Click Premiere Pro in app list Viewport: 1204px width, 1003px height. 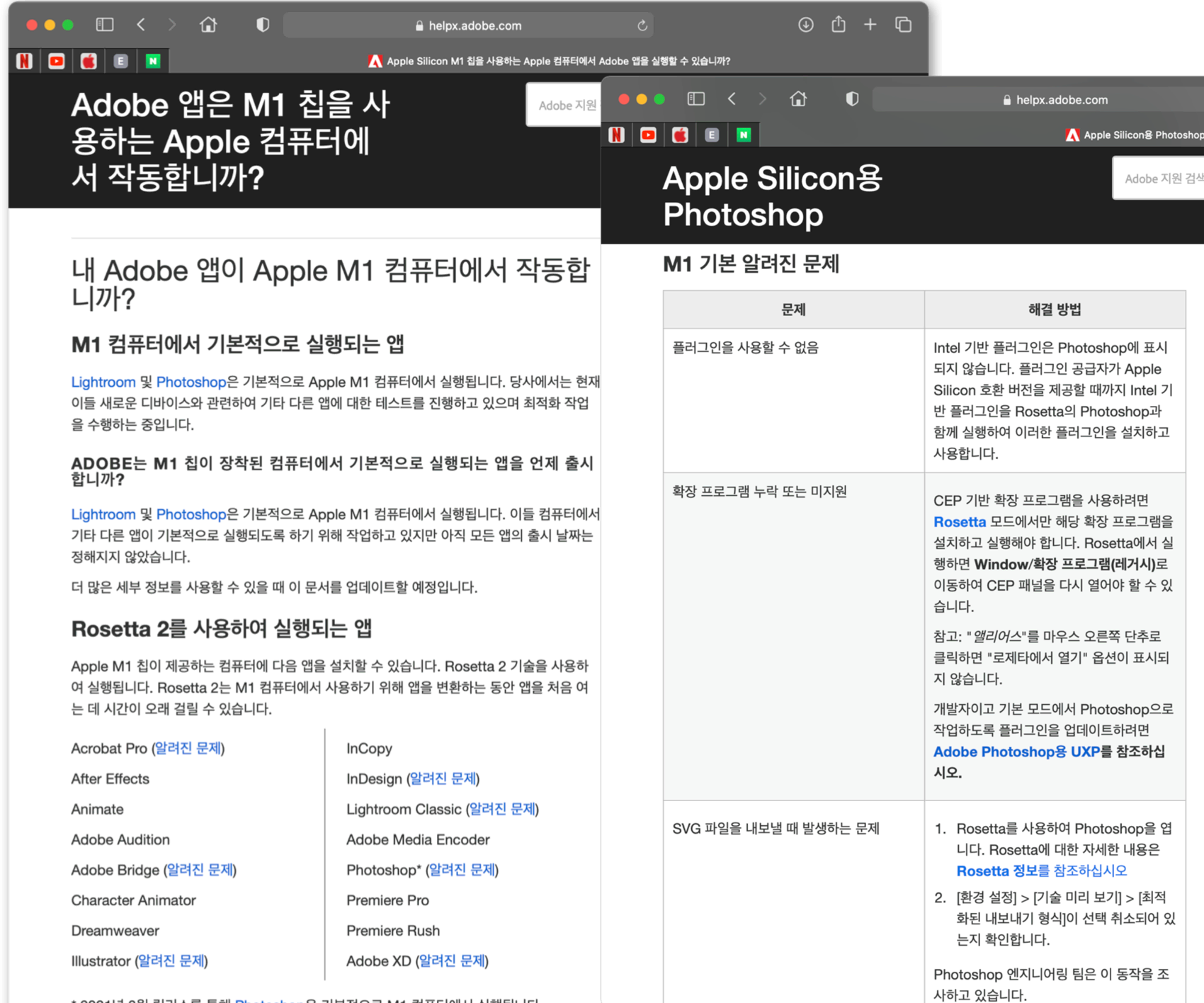387,900
